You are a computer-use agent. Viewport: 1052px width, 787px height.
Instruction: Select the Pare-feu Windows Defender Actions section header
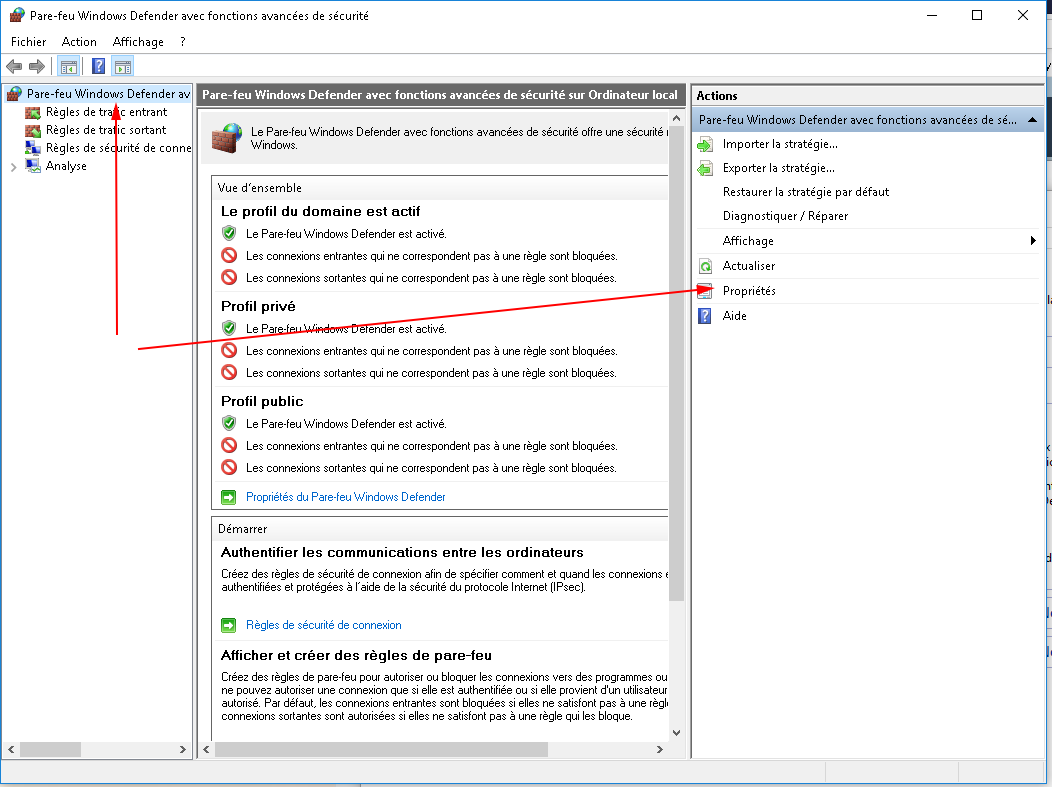[867, 120]
